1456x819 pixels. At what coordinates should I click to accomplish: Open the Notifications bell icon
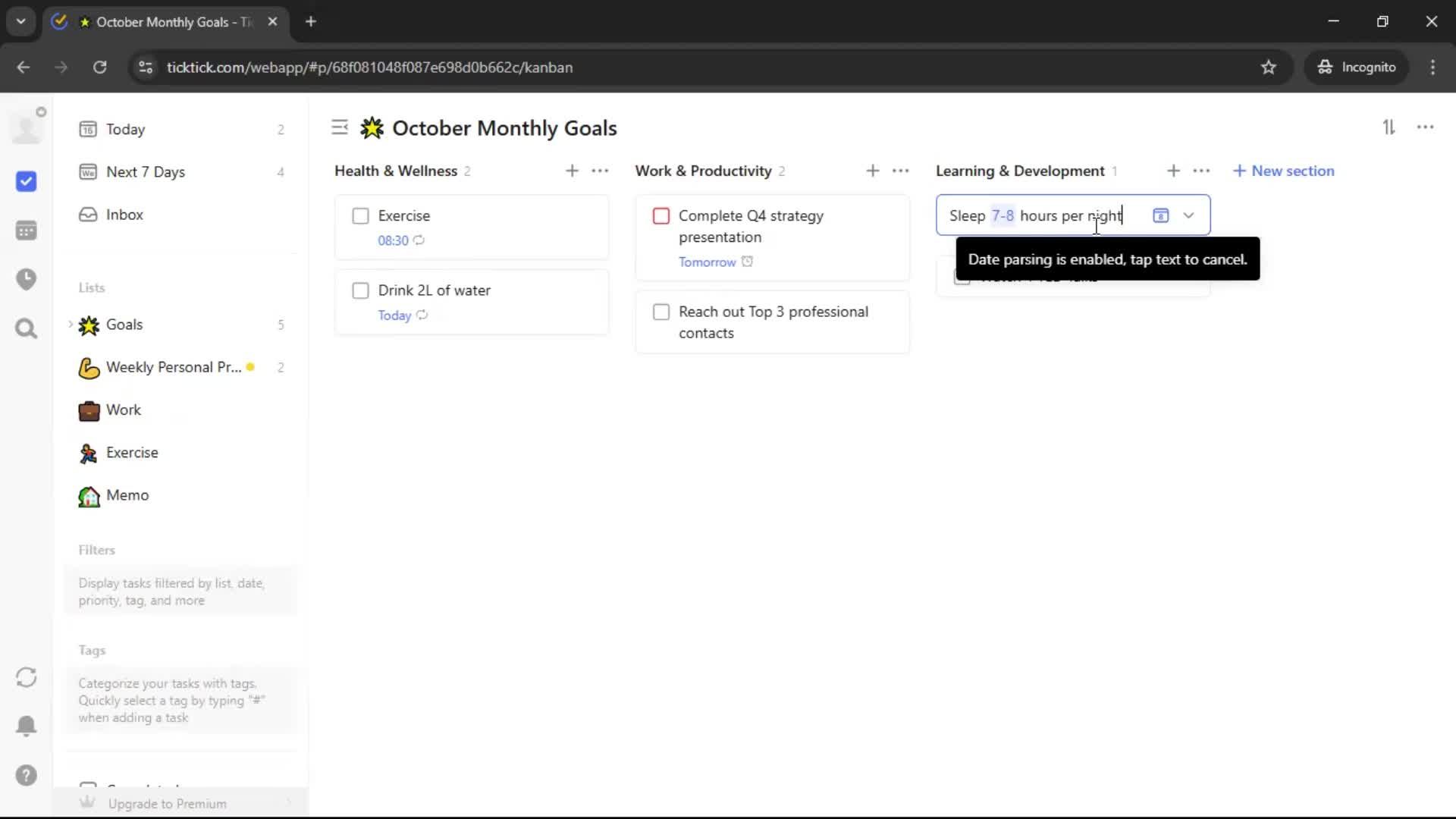26,726
